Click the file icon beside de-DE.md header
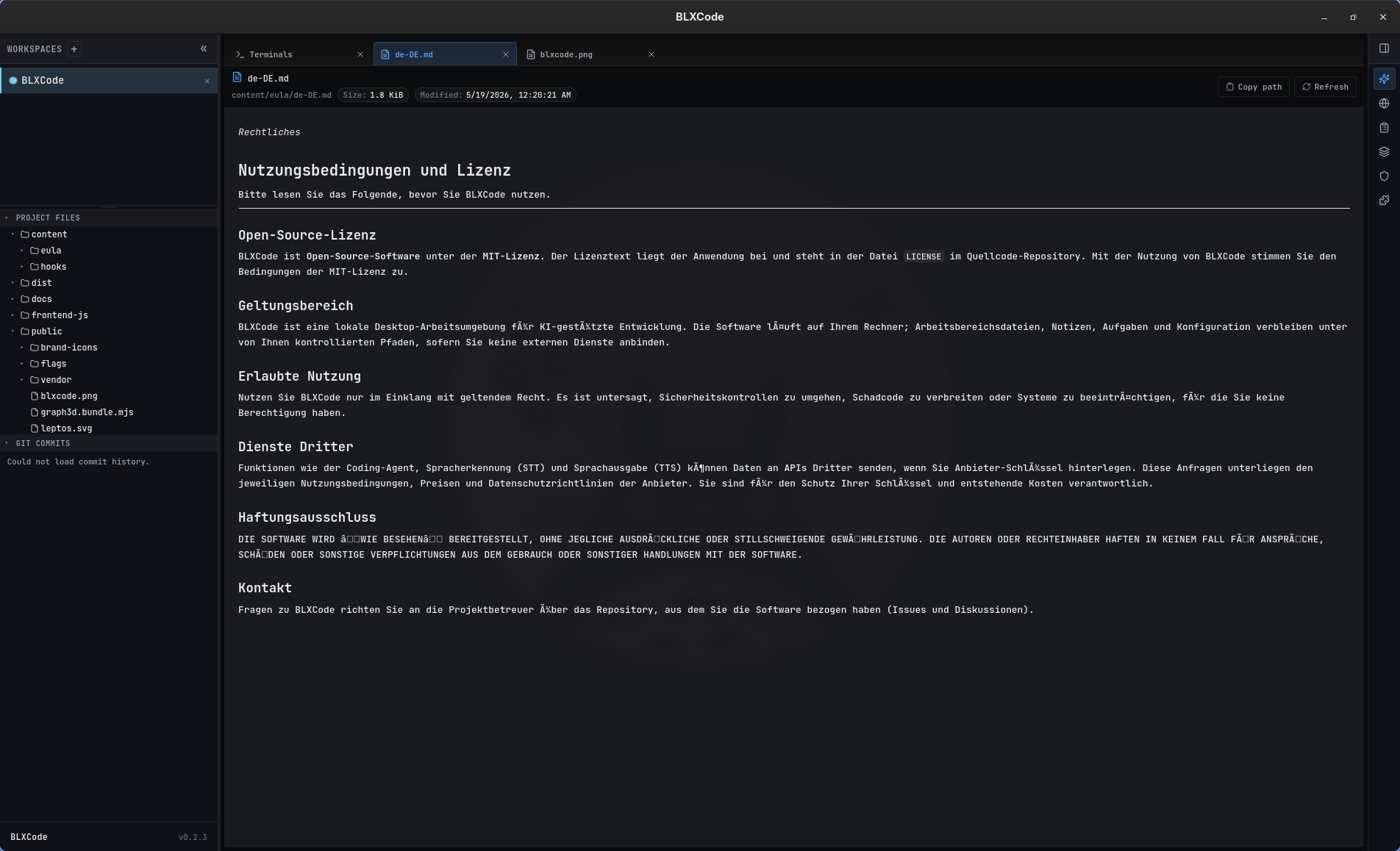 [237, 77]
